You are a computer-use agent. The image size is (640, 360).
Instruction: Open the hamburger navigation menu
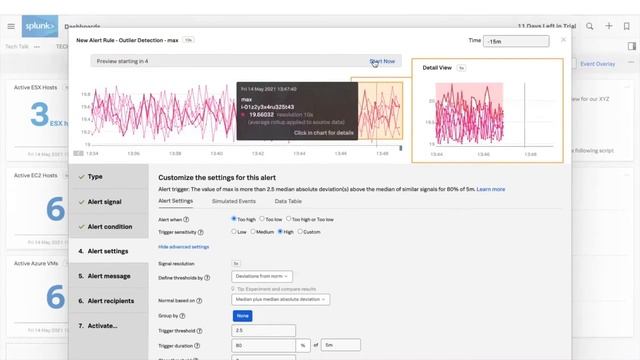click(11, 26)
